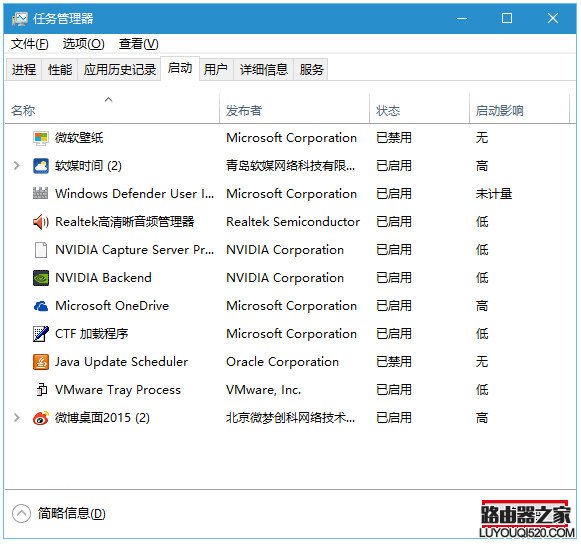Viewport: 581px width, 546px height.
Task: Click 已启用 status of NVIDIA Backend
Action: (394, 278)
